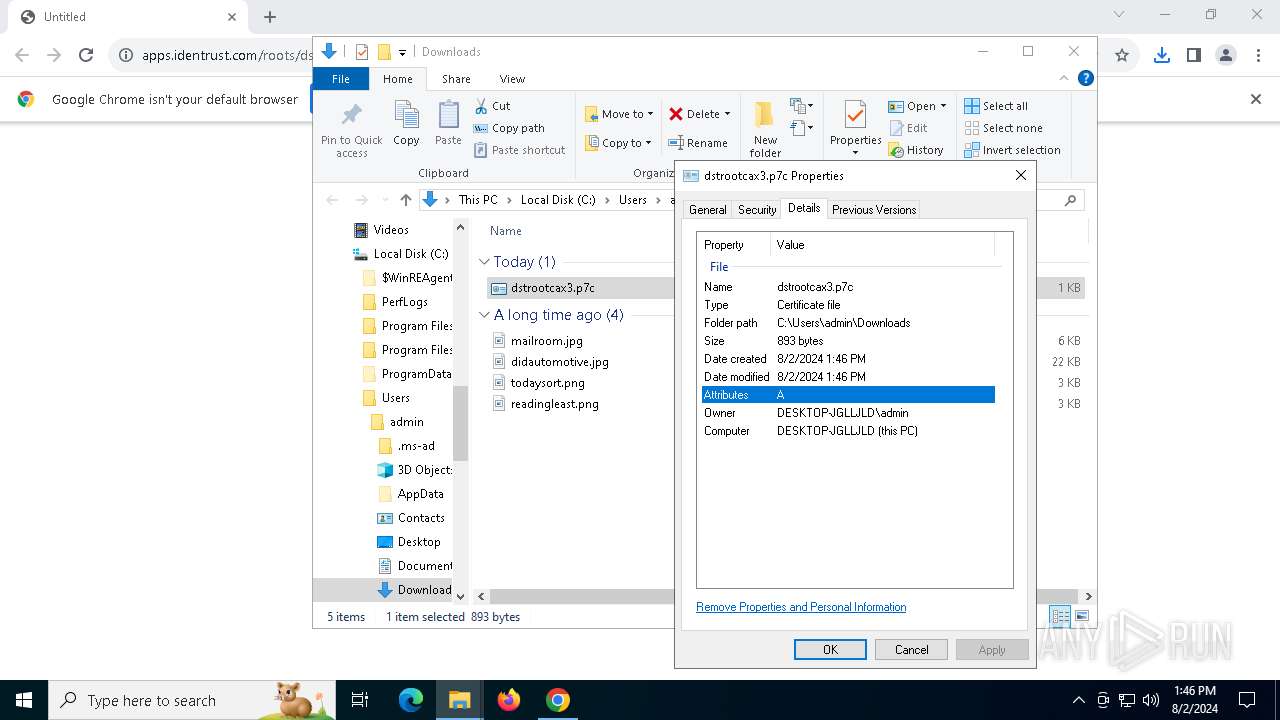Click Chrome bookmark star icon
The height and width of the screenshot is (720, 1280).
tap(1122, 56)
